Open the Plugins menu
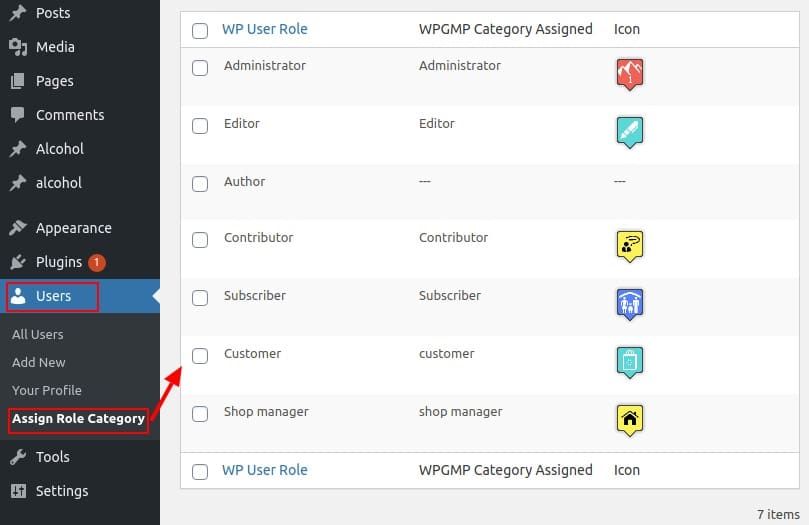Viewport: 809px width, 525px height. coord(59,262)
